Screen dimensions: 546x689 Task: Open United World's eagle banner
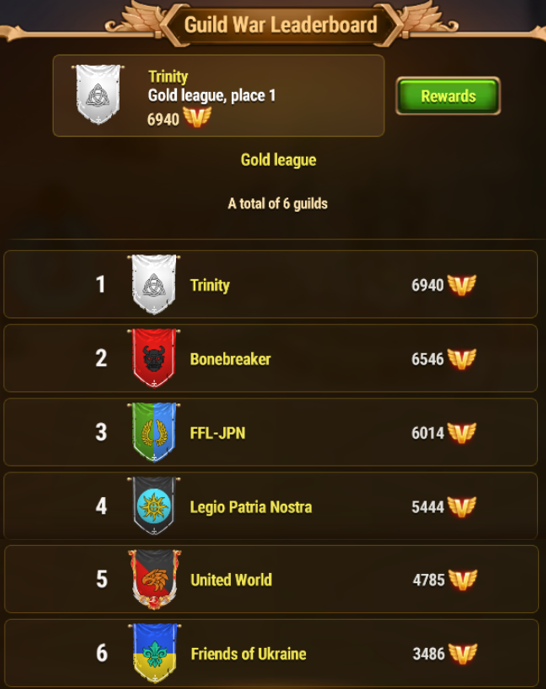[154, 579]
